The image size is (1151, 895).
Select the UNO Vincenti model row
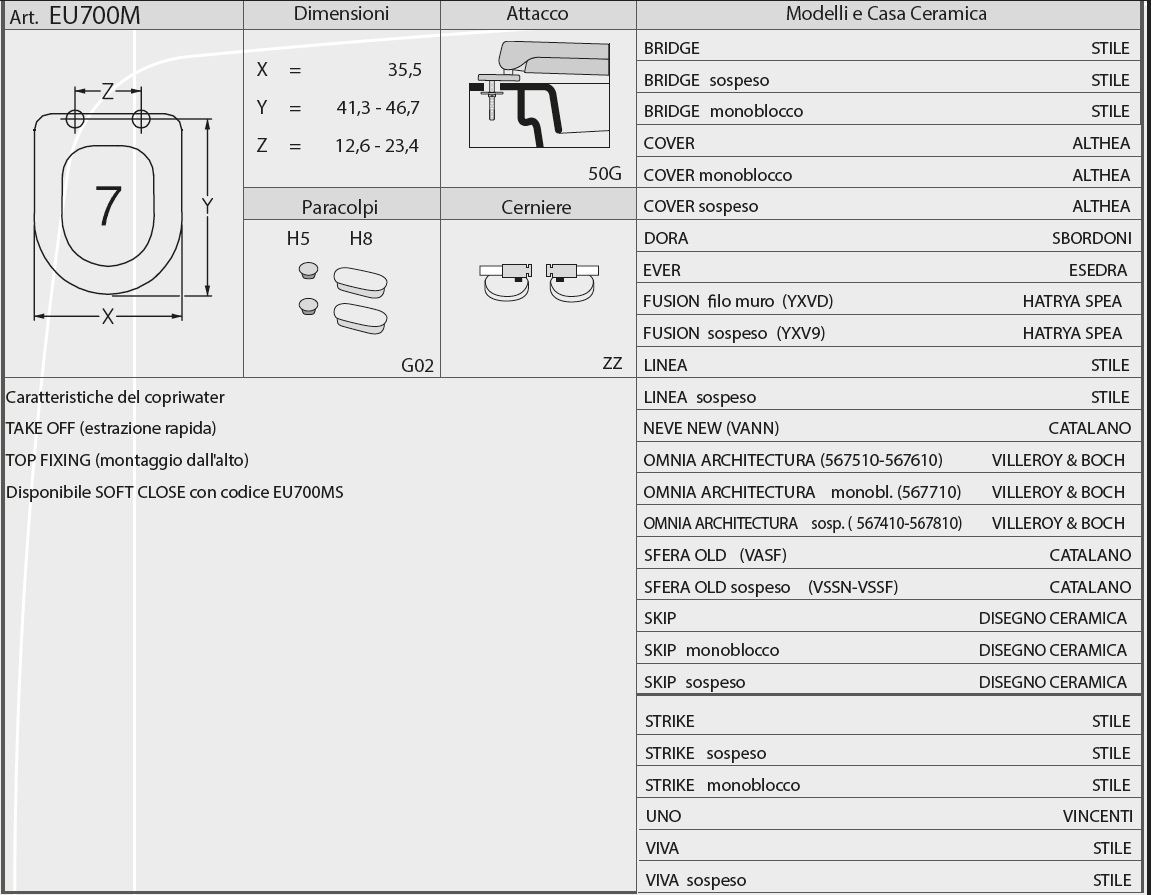(x=887, y=816)
